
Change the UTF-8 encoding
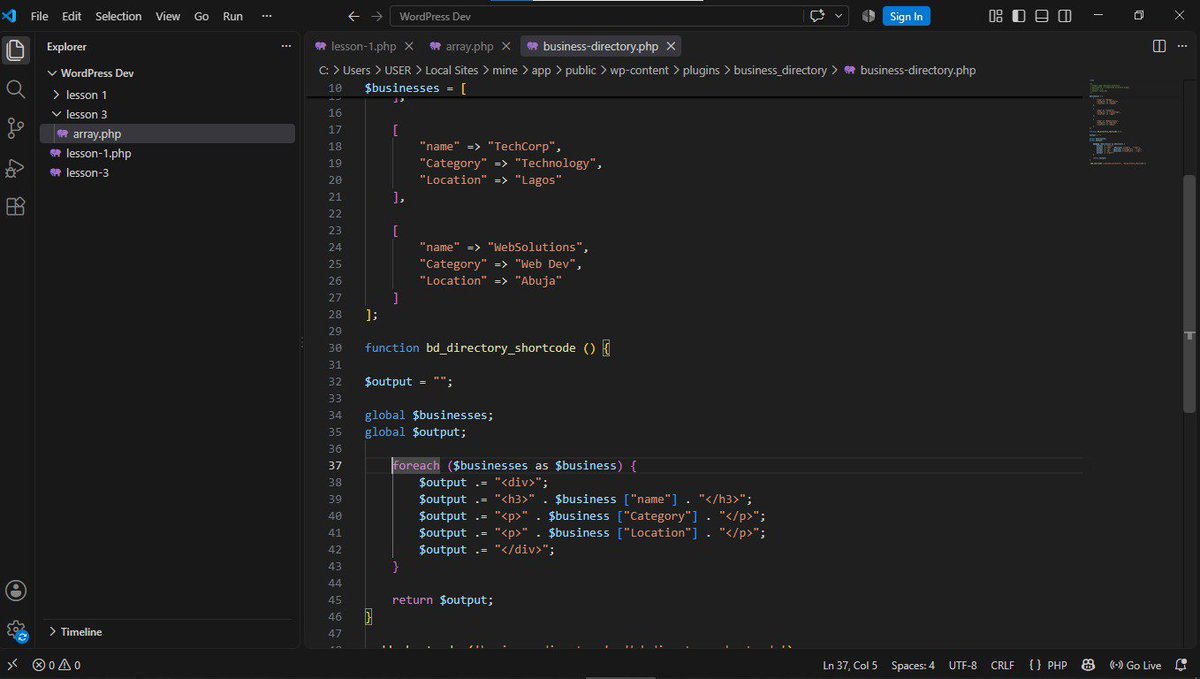[x=963, y=665]
